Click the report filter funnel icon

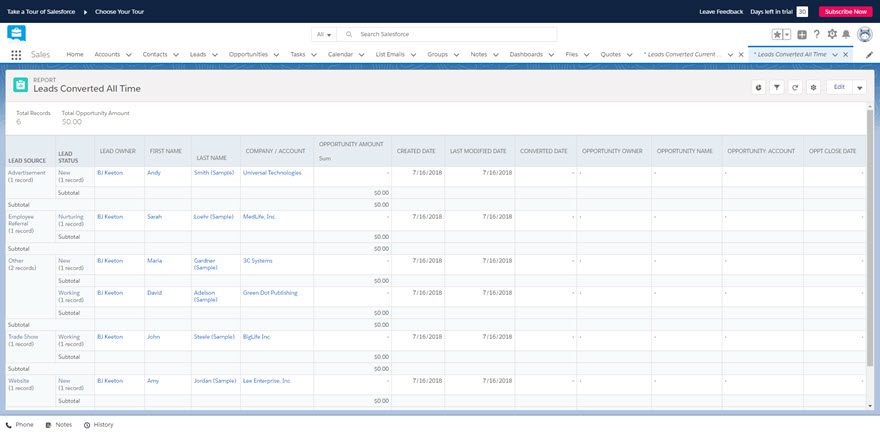point(777,87)
